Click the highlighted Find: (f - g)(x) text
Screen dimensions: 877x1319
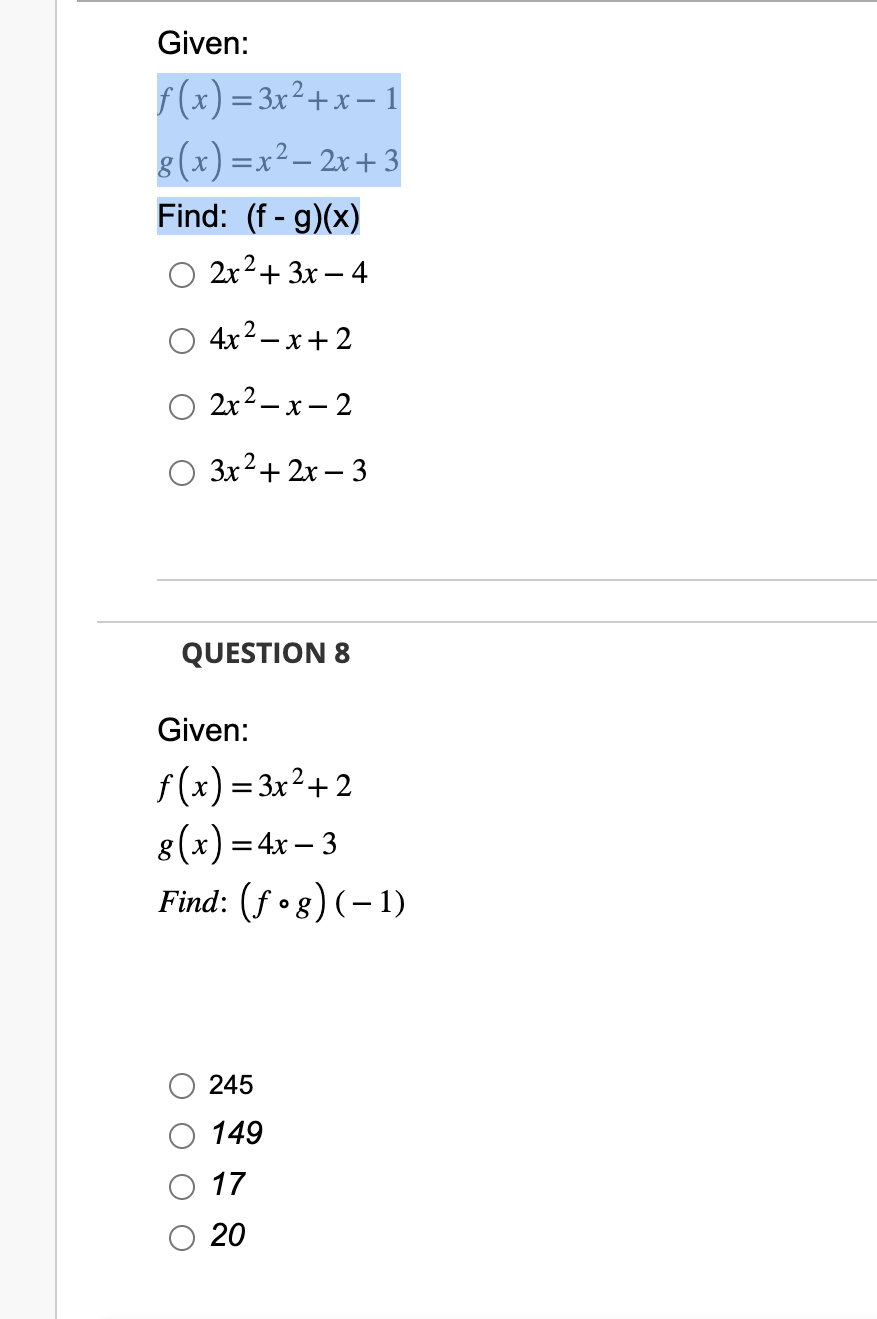(259, 216)
